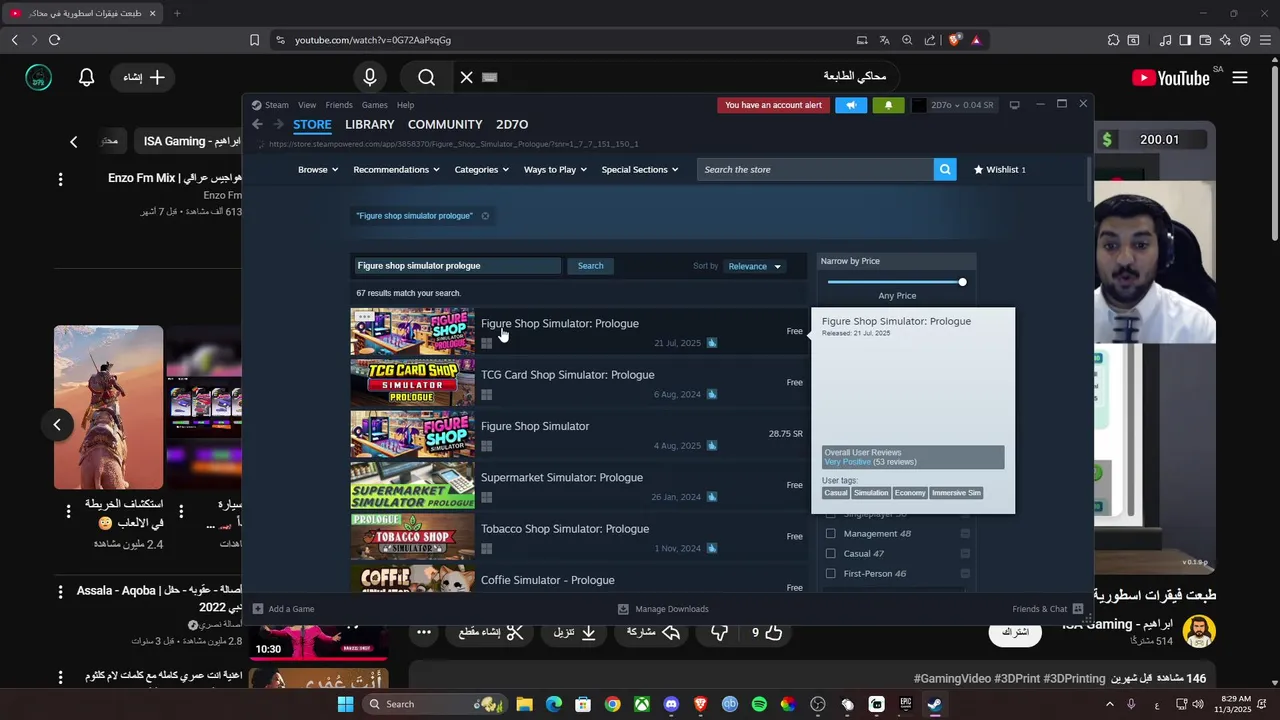Click the store results Search button
Viewport: 1280px width, 720px height.
tap(591, 266)
